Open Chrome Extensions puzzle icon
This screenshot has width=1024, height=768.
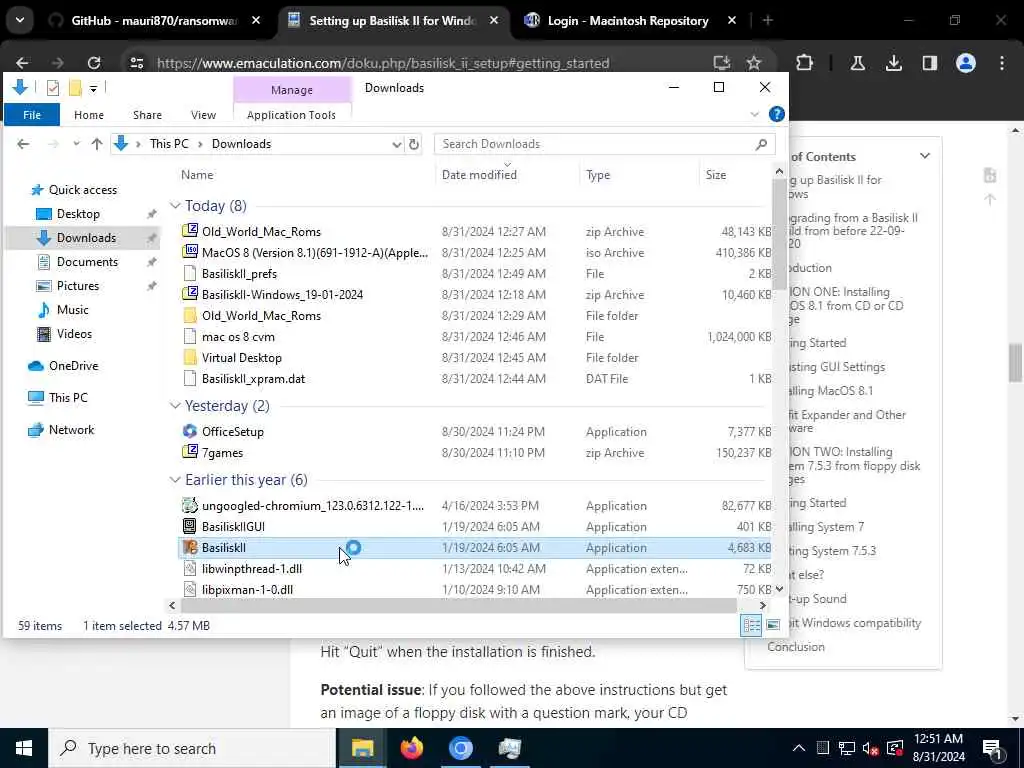point(805,63)
